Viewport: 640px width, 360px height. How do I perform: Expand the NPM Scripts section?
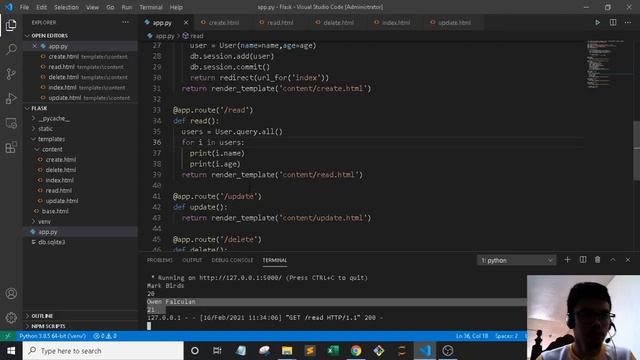click(48, 326)
